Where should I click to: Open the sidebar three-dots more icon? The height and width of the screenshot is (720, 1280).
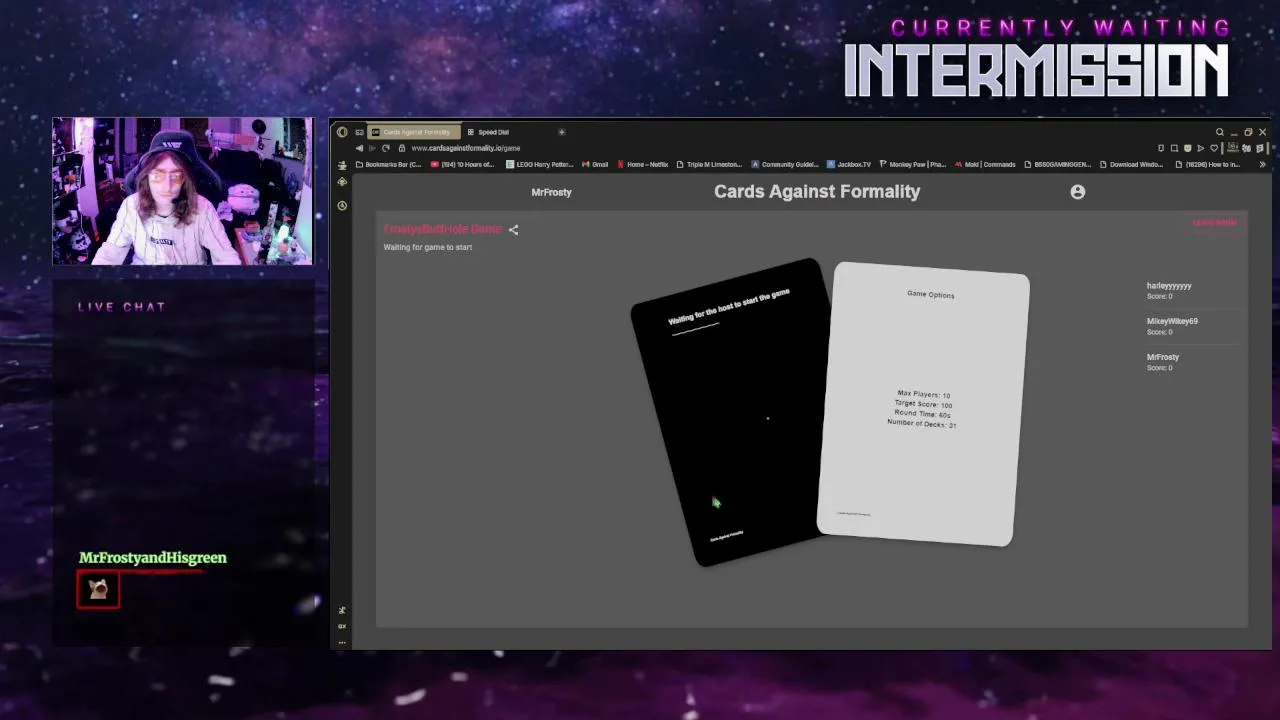click(x=342, y=642)
